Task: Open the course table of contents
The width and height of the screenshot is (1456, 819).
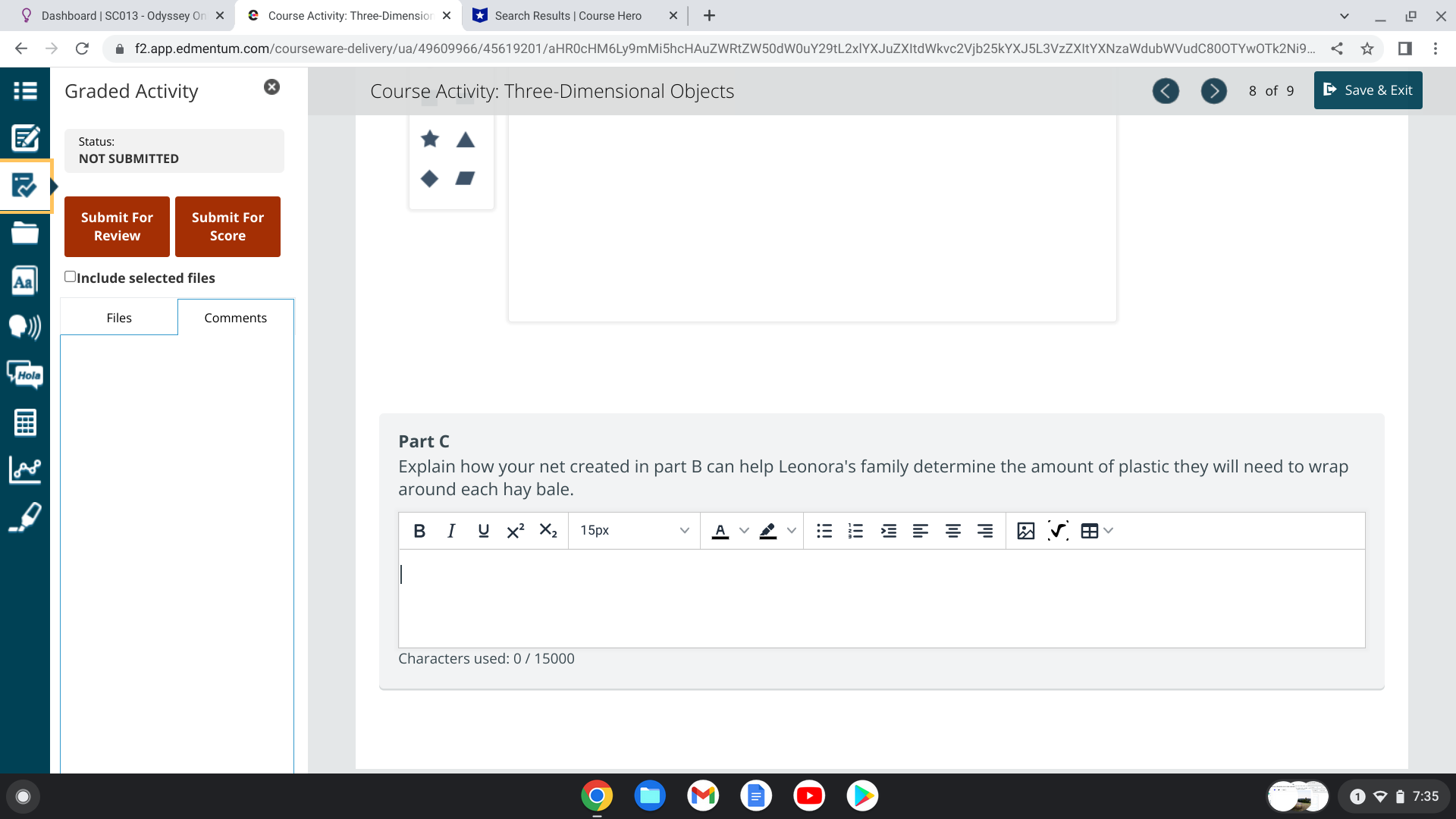Action: click(x=25, y=90)
